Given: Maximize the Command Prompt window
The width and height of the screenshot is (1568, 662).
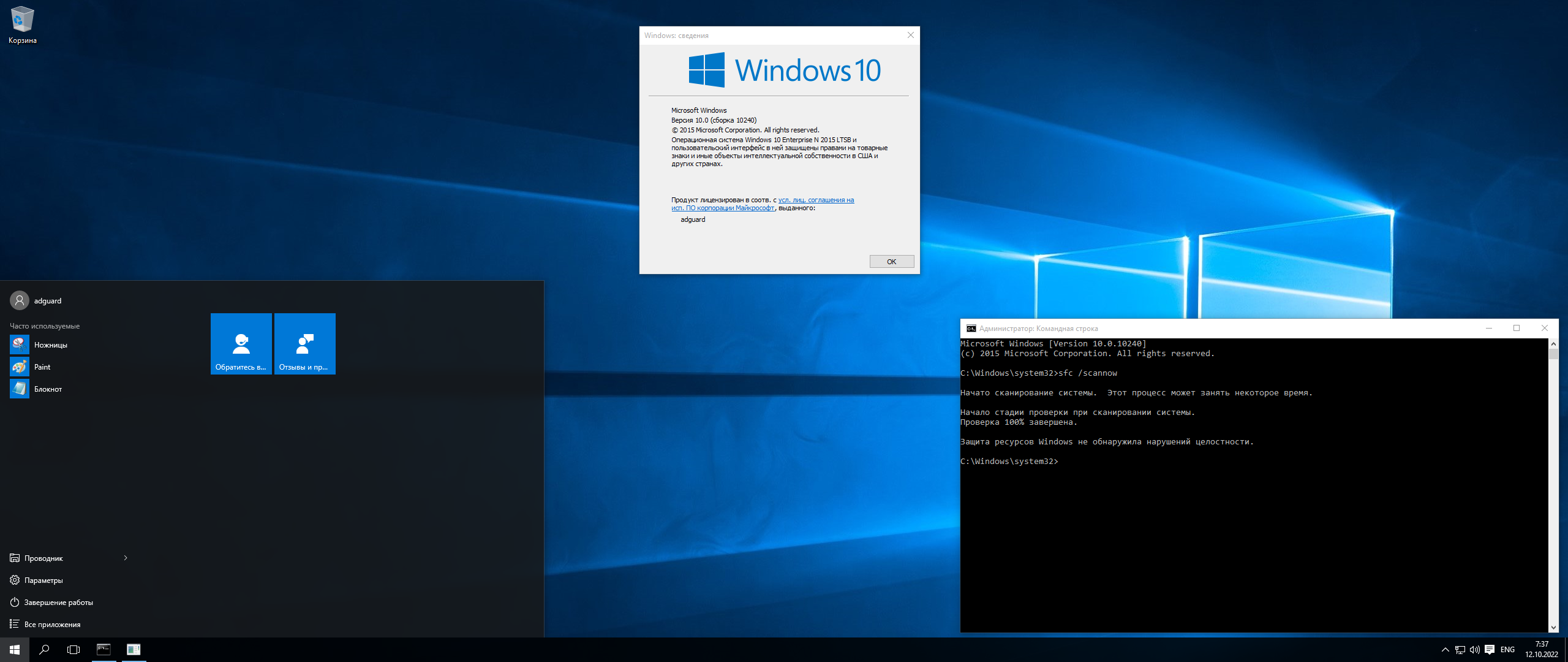Looking at the screenshot, I should [x=1517, y=328].
